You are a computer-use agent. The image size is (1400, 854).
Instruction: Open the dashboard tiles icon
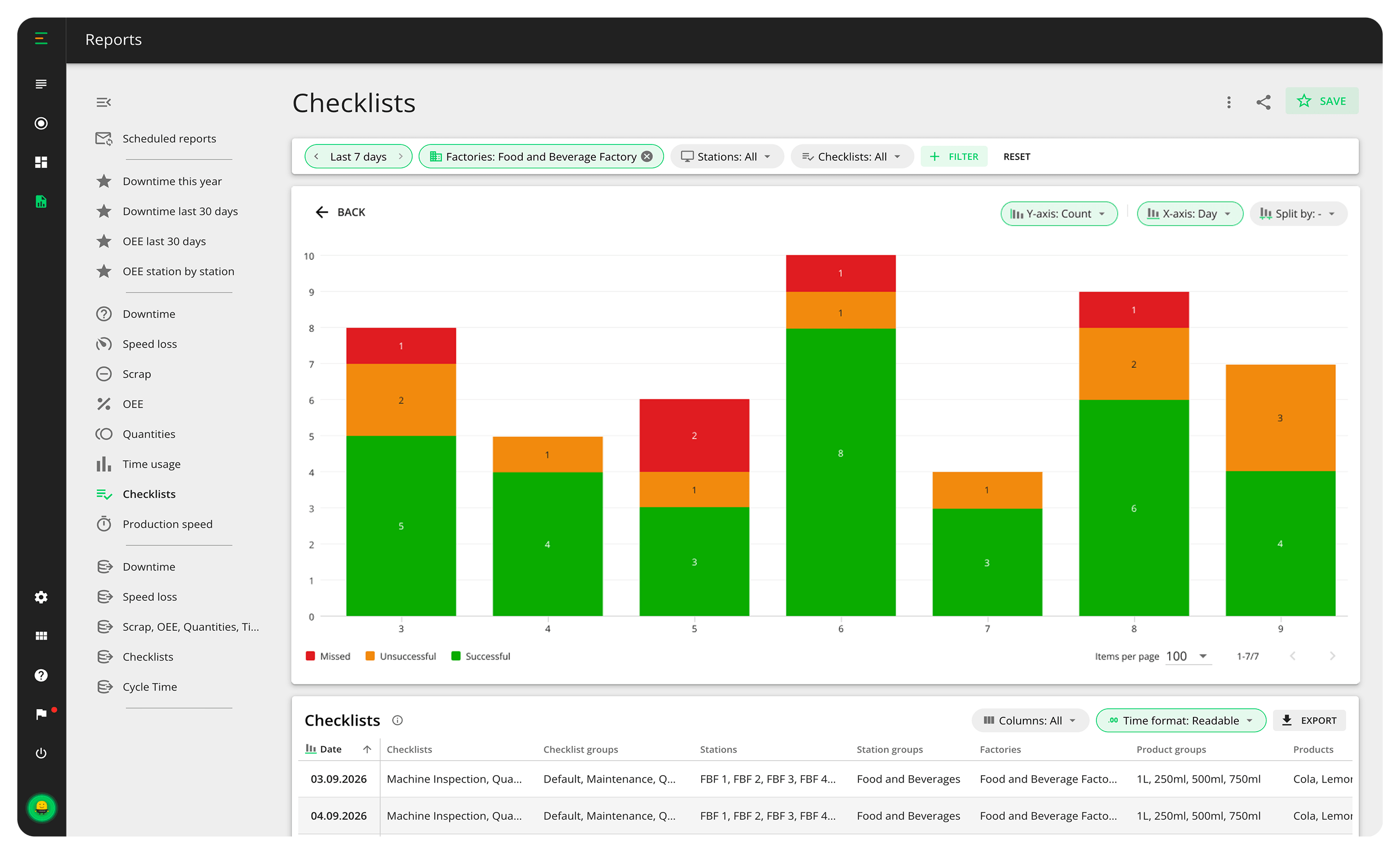[41, 162]
